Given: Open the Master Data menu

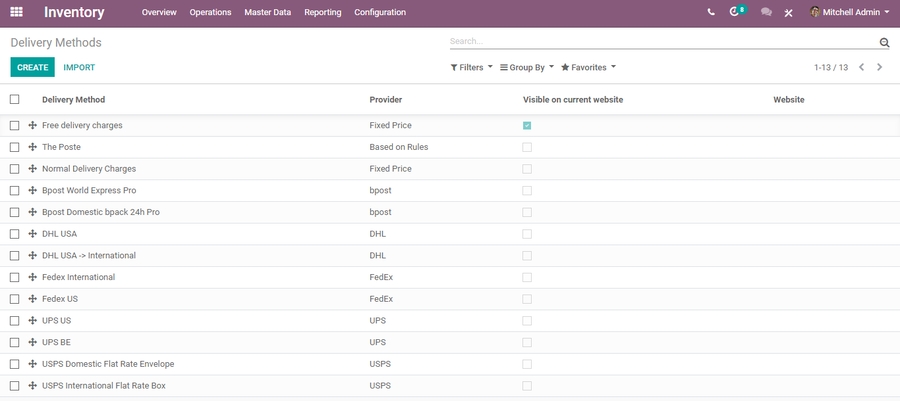Looking at the screenshot, I should tap(268, 12).
